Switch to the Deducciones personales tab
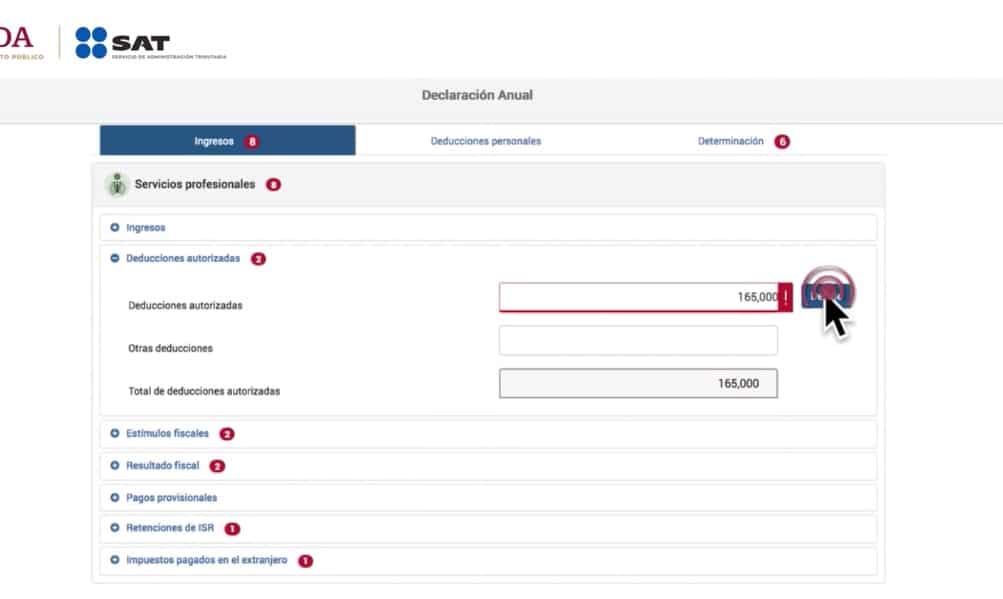 pyautogui.click(x=486, y=141)
